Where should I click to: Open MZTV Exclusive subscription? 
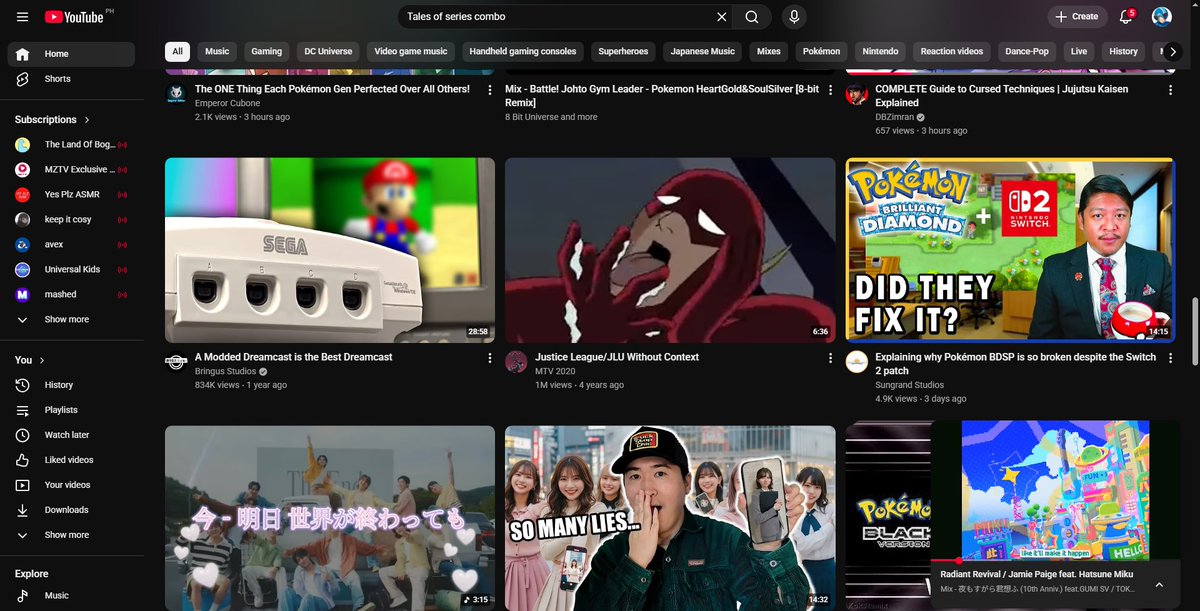pyautogui.click(x=71, y=170)
